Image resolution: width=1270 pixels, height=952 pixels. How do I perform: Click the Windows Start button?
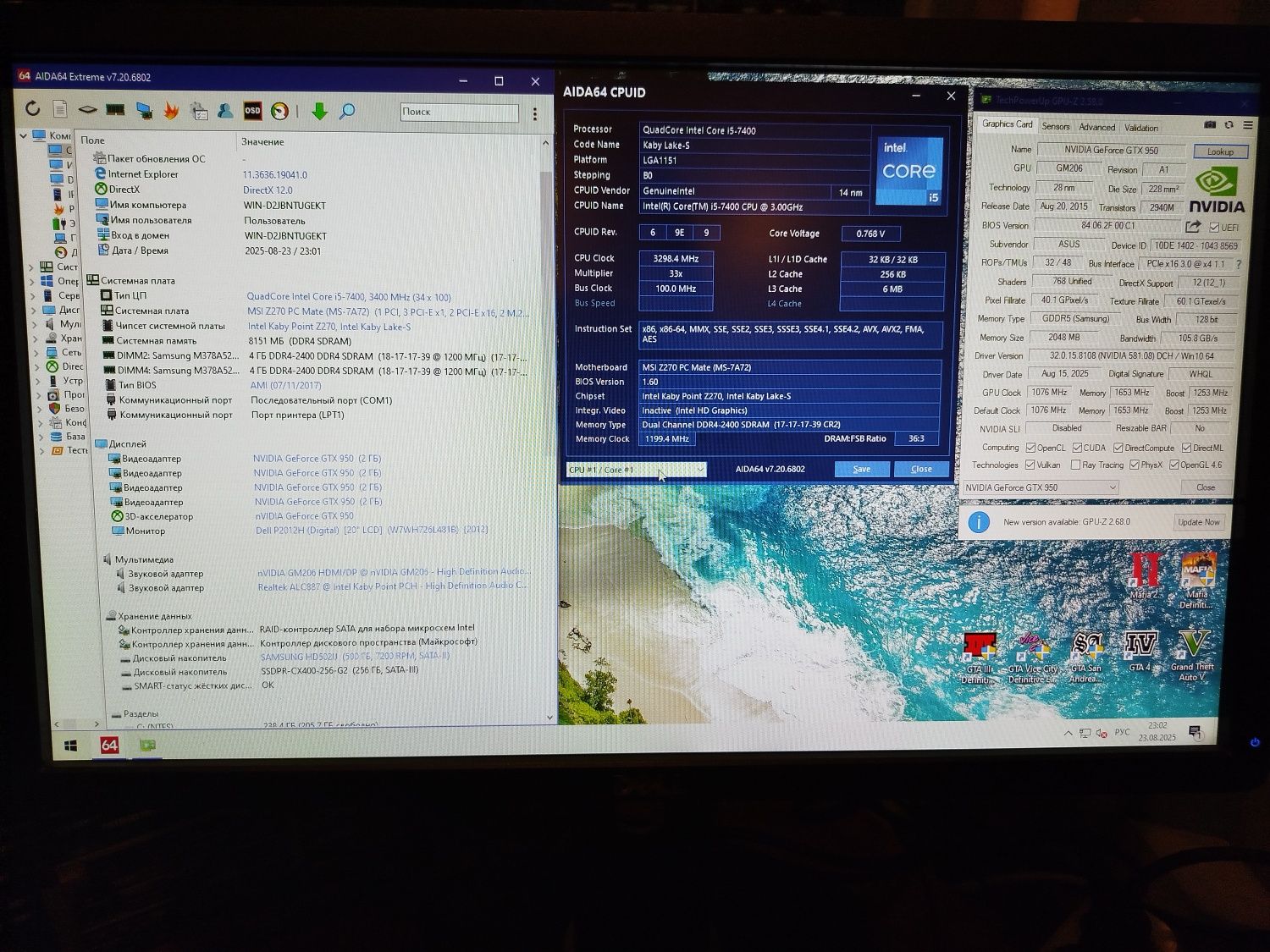(x=71, y=746)
